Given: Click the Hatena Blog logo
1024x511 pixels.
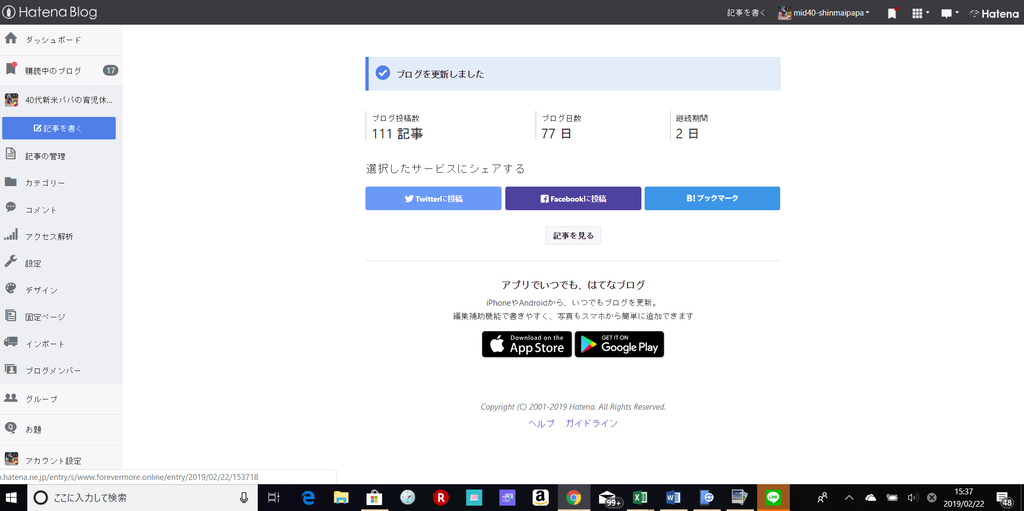Looking at the screenshot, I should tap(48, 12).
